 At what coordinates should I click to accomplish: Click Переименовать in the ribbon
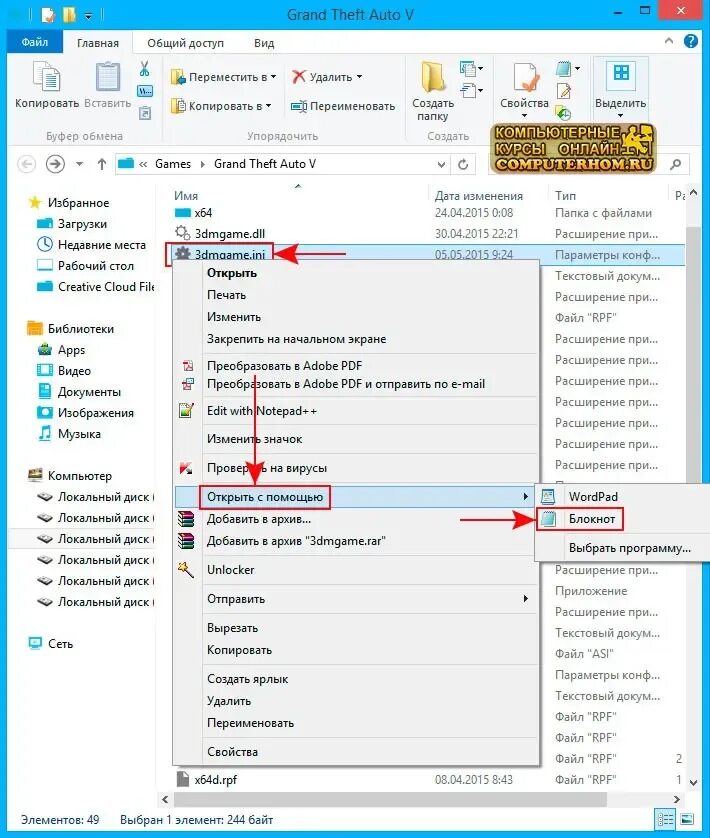pyautogui.click(x=343, y=106)
